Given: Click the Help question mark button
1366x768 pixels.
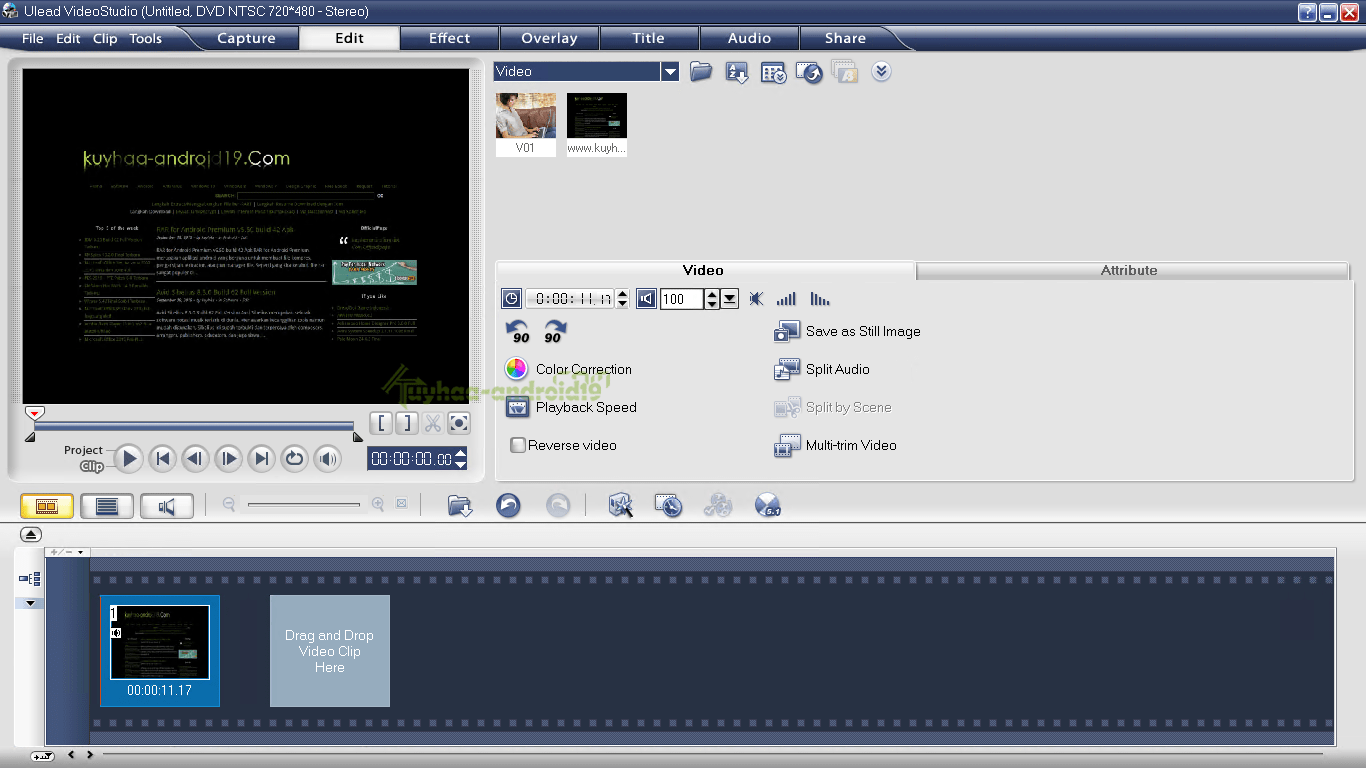Looking at the screenshot, I should tap(1307, 12).
